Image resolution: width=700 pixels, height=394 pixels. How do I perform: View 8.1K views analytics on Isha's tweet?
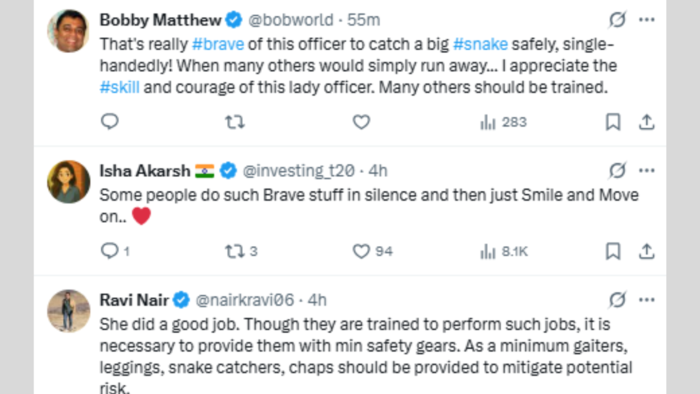(504, 252)
